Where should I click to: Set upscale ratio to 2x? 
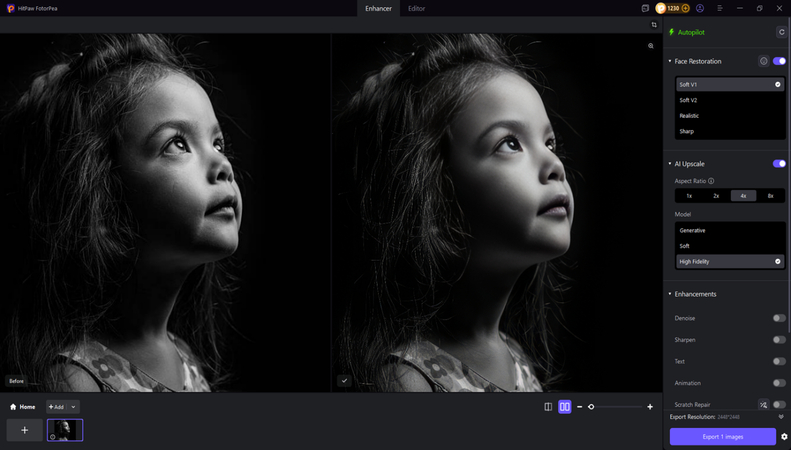[x=716, y=196]
